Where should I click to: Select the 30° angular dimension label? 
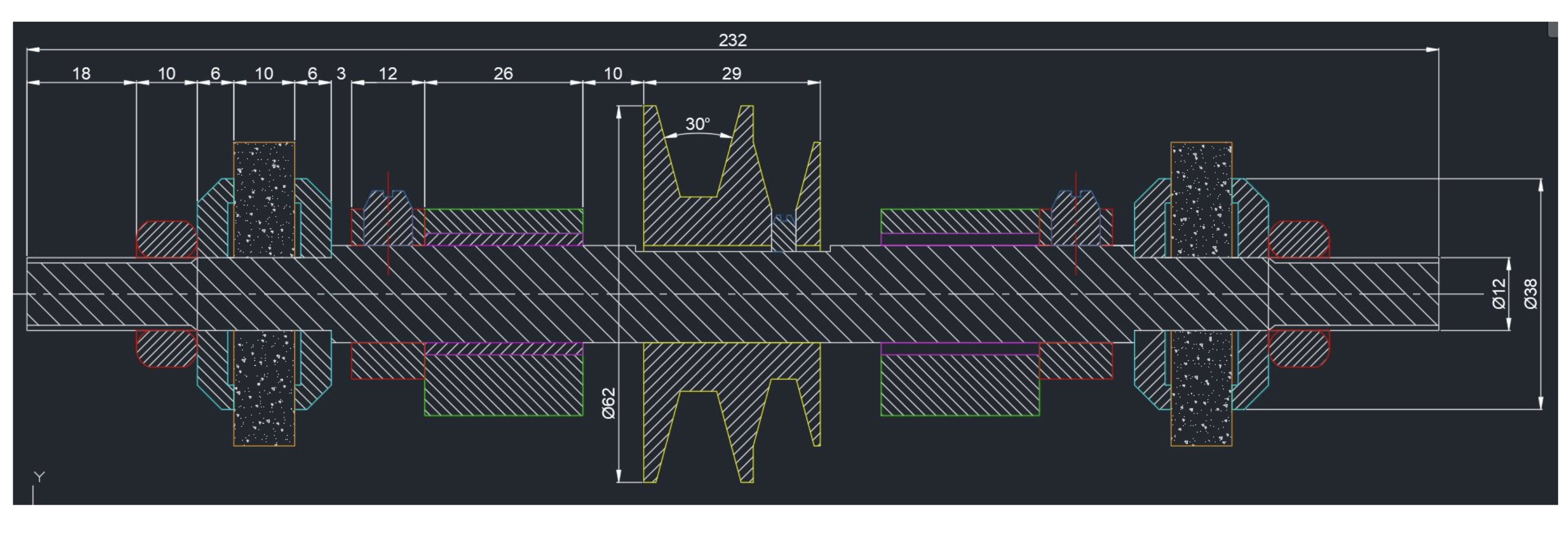[698, 123]
